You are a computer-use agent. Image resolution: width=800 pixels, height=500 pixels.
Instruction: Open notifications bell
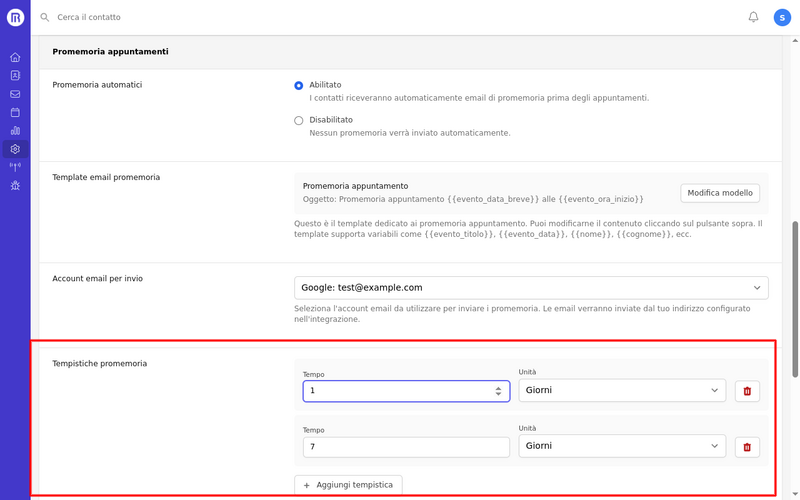click(753, 17)
